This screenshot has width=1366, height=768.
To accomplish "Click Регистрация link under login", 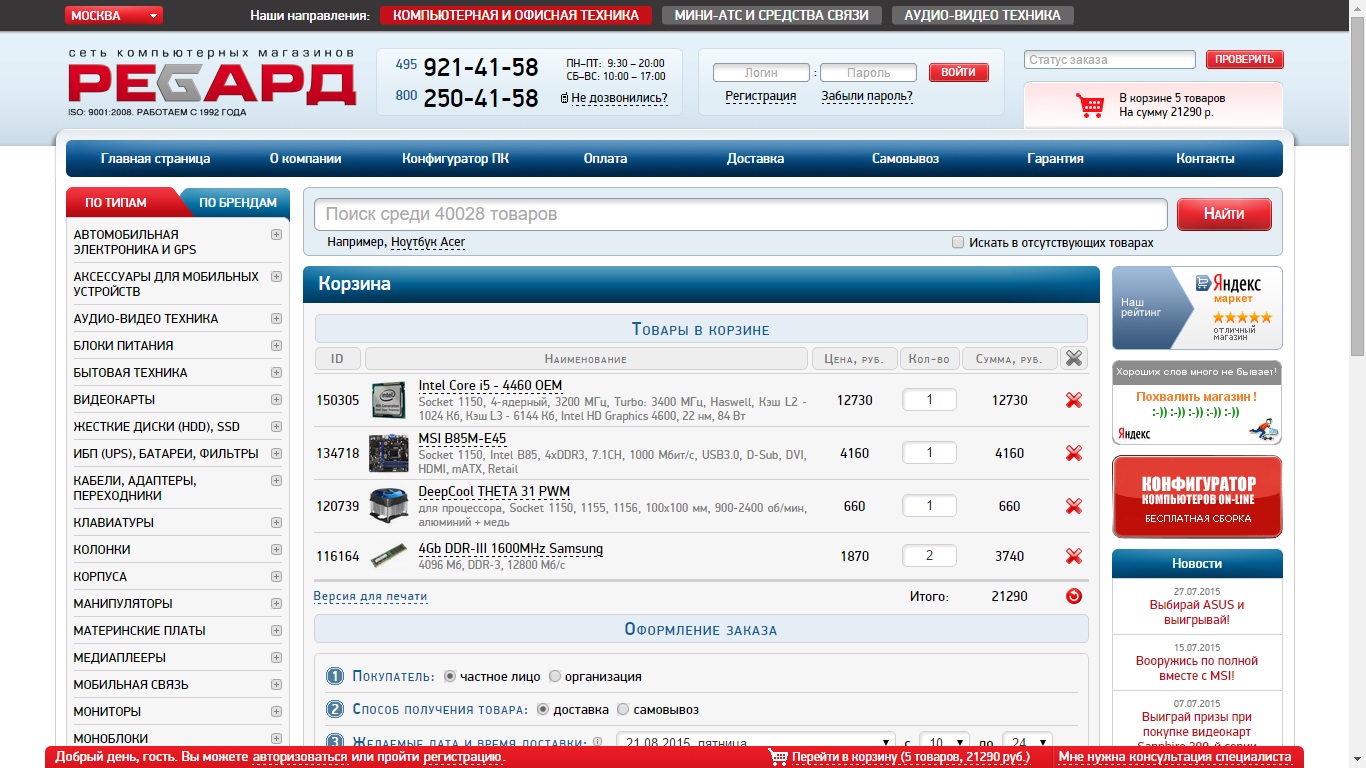I will click(x=761, y=96).
